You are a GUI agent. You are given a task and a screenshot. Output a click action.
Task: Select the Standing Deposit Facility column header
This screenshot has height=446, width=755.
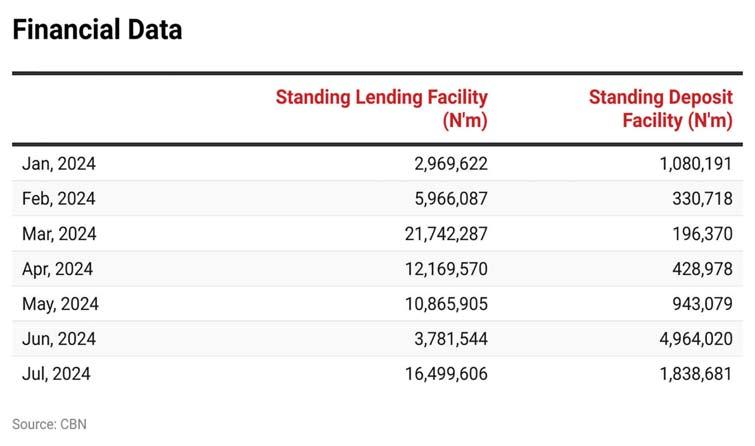661,109
